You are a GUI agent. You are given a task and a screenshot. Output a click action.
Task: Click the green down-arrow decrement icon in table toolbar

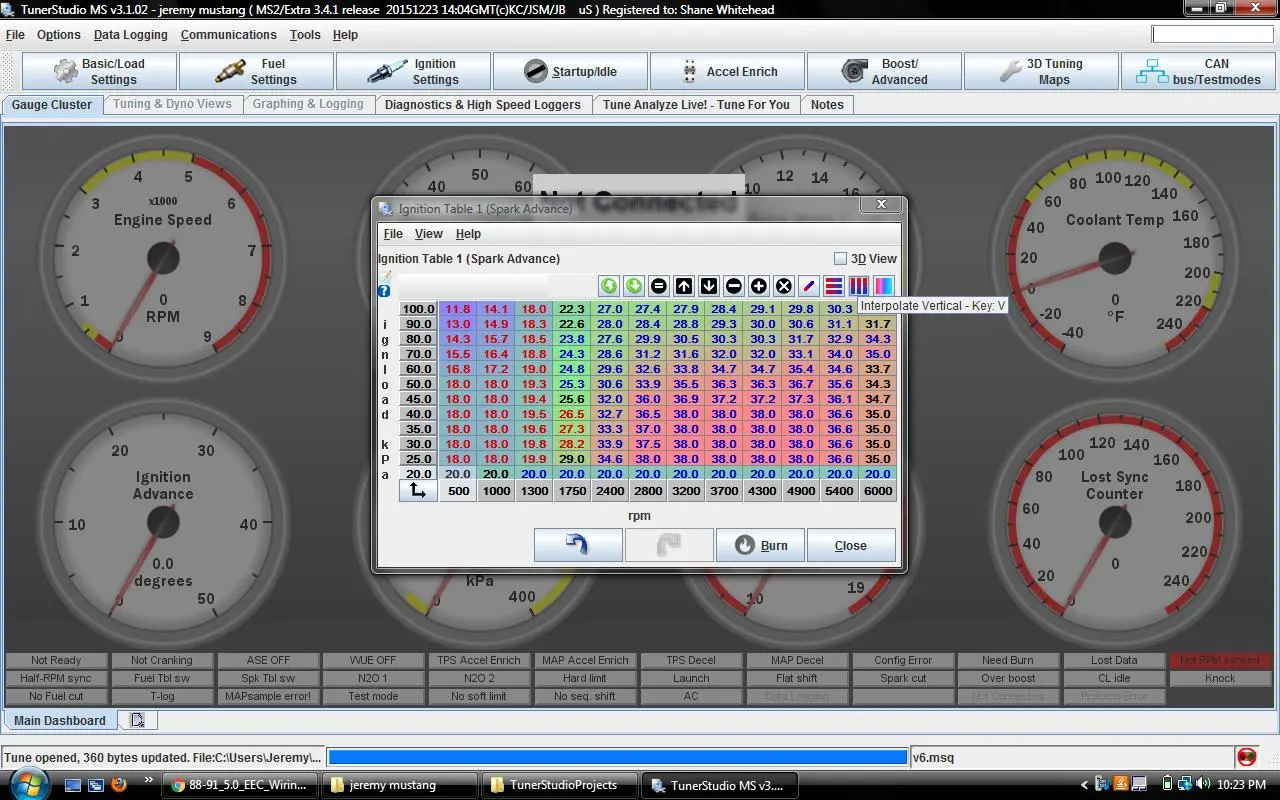click(x=634, y=286)
